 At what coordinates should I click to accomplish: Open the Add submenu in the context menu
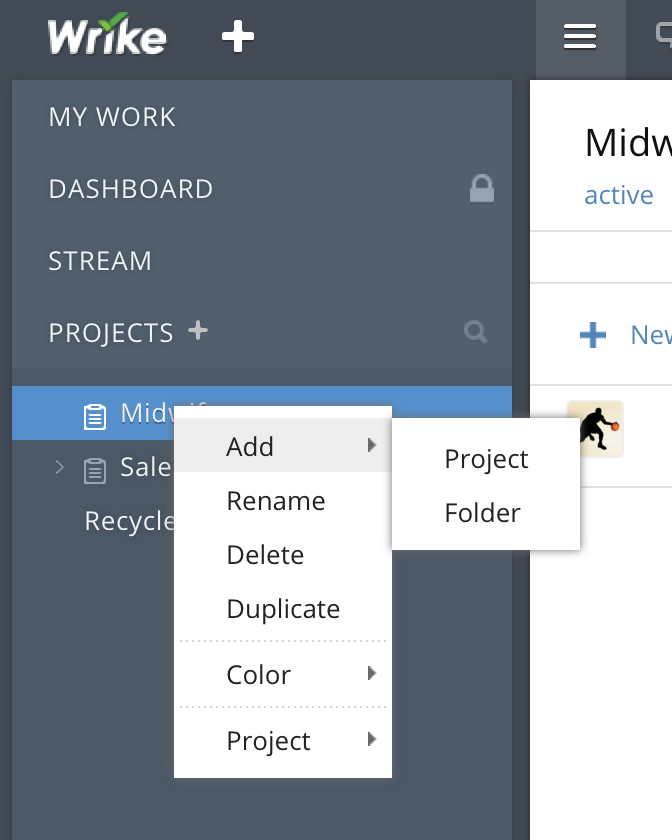283,446
